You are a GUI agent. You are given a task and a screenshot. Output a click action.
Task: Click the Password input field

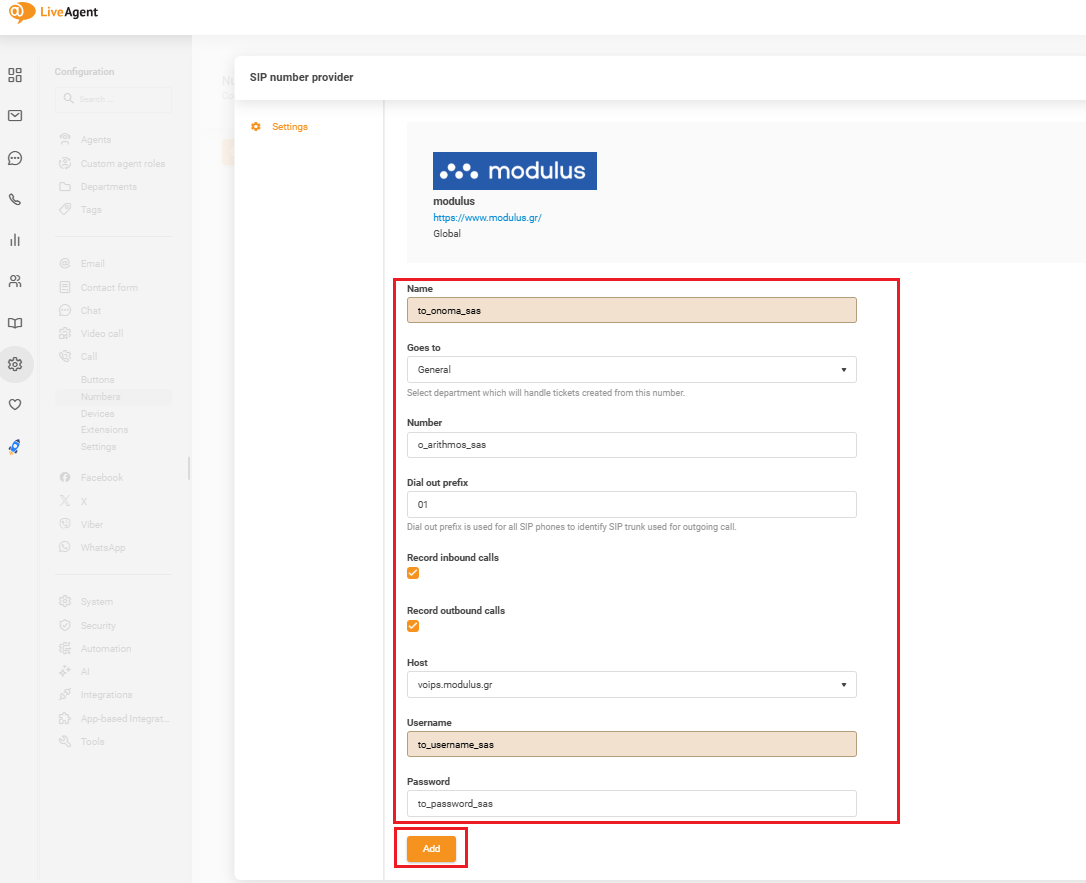631,803
